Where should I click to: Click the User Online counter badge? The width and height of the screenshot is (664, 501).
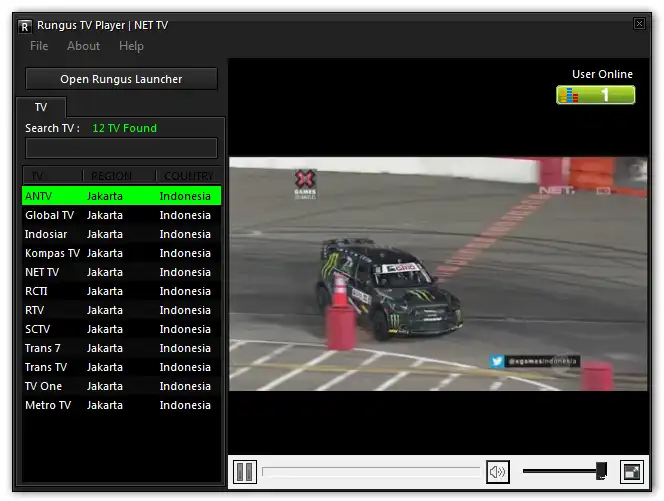(595, 95)
